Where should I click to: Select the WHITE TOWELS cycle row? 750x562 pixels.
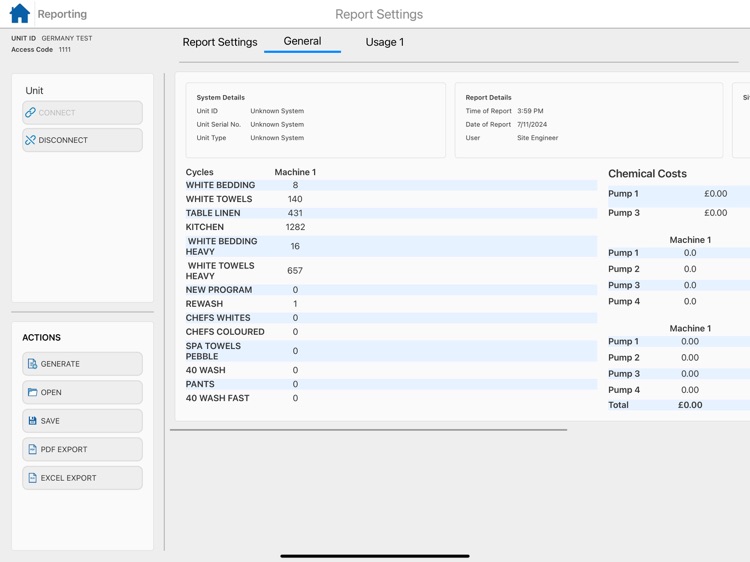tap(391, 199)
